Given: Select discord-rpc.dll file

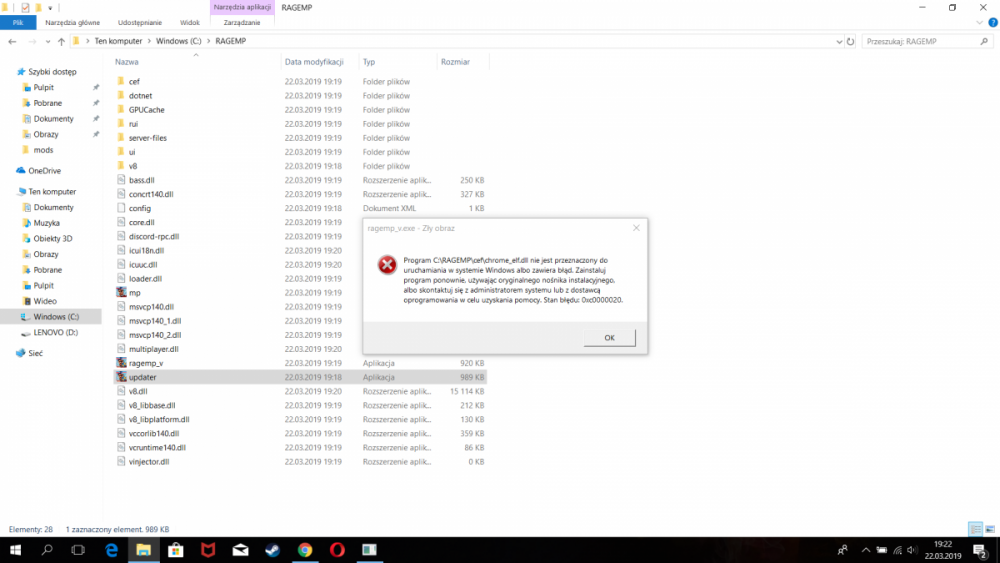Looking at the screenshot, I should coord(154,236).
